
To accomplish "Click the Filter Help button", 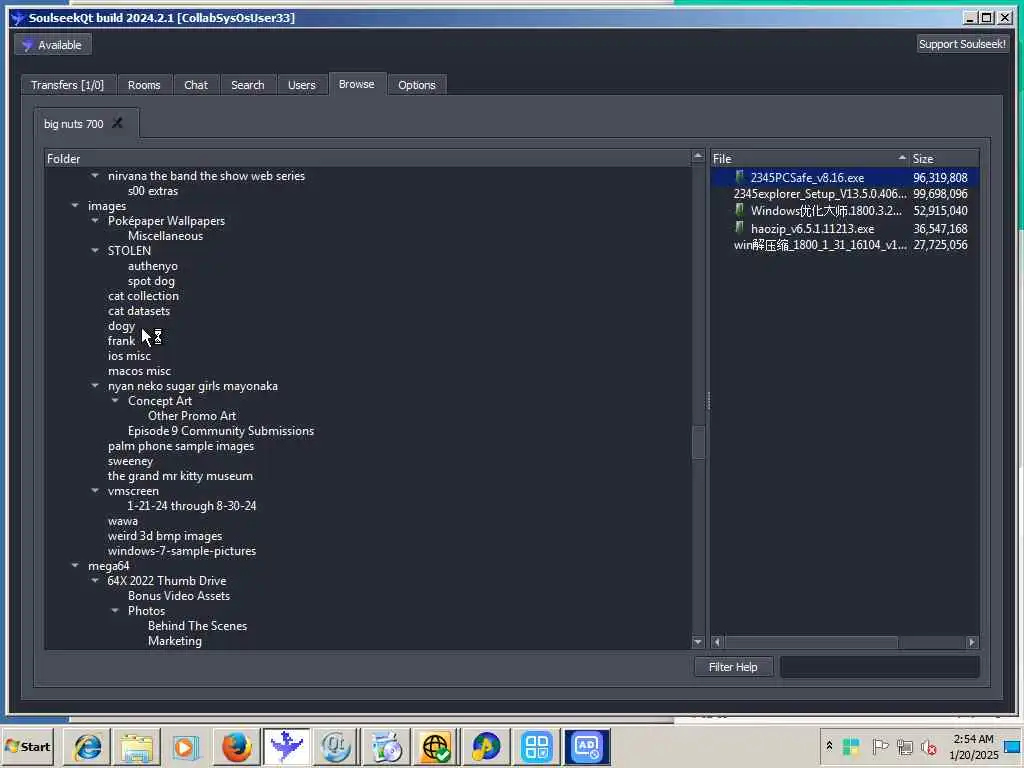I will [x=733, y=667].
